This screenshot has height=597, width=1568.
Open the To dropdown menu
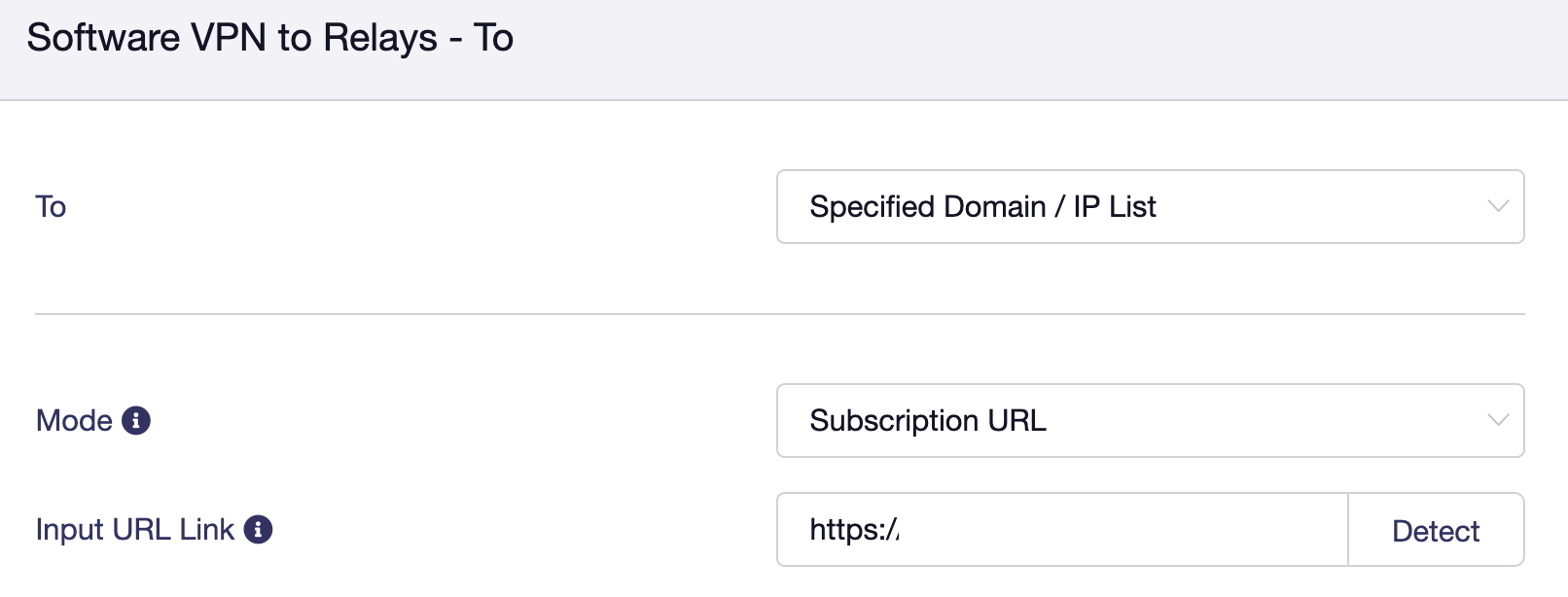pos(1150,207)
